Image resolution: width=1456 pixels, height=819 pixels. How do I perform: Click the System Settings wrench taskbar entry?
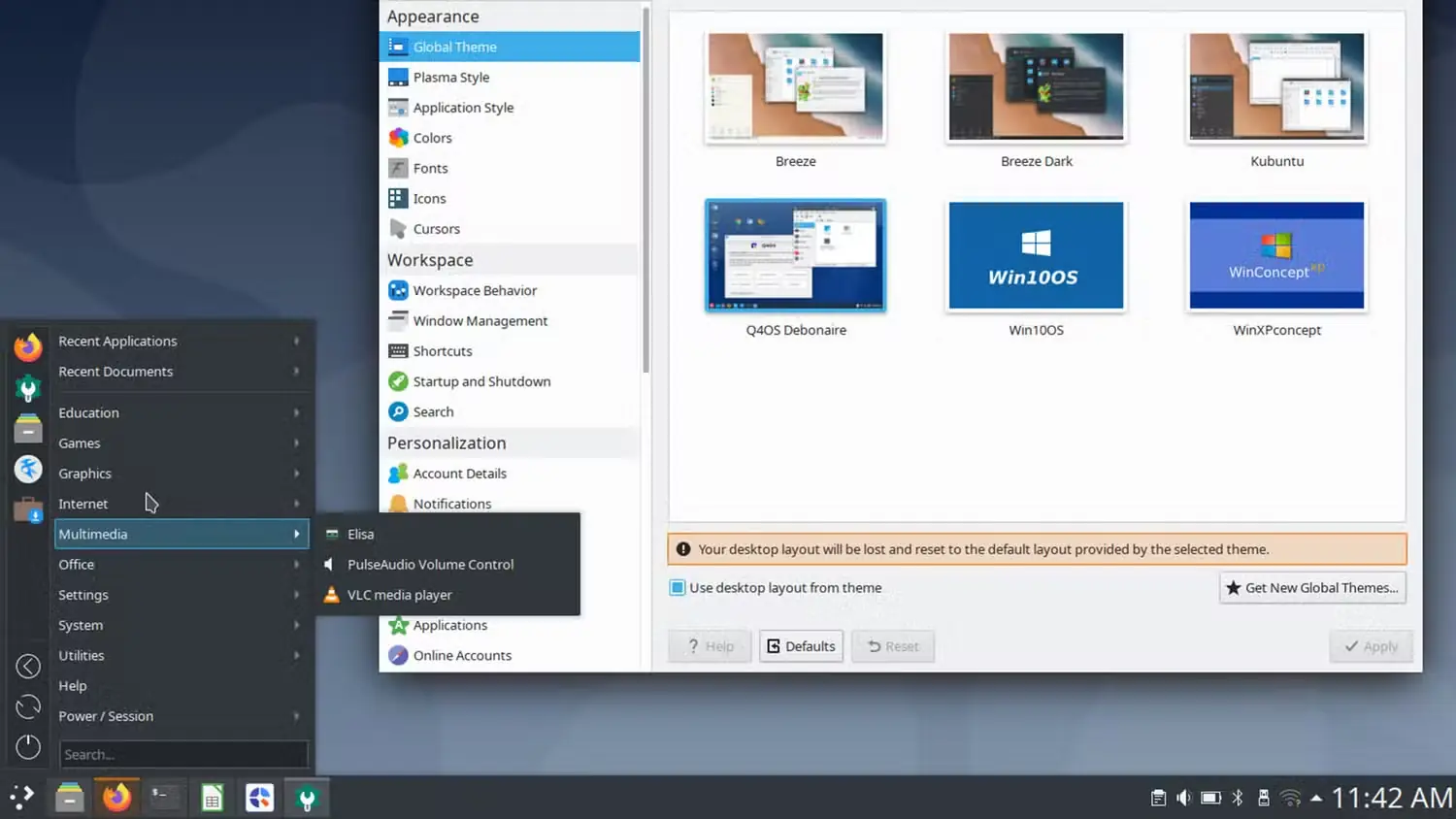(307, 798)
